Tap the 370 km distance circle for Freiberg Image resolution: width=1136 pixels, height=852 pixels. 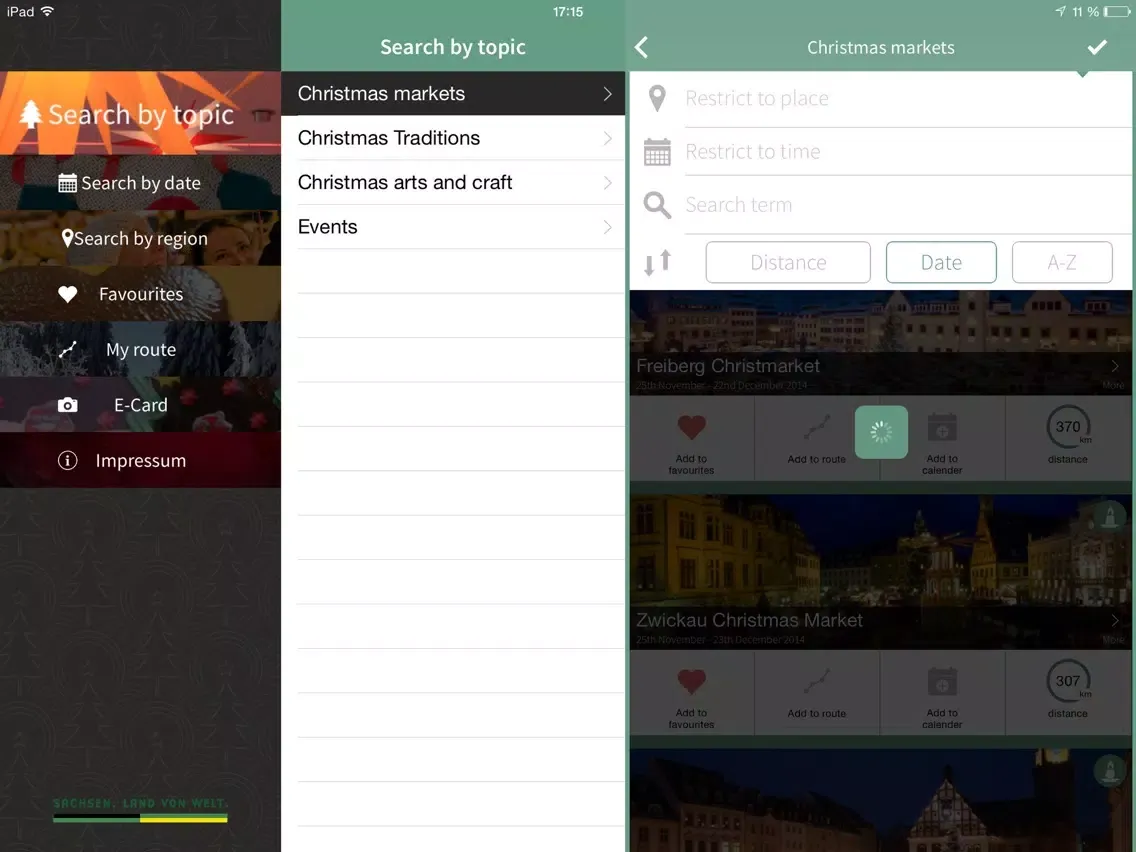click(1068, 427)
